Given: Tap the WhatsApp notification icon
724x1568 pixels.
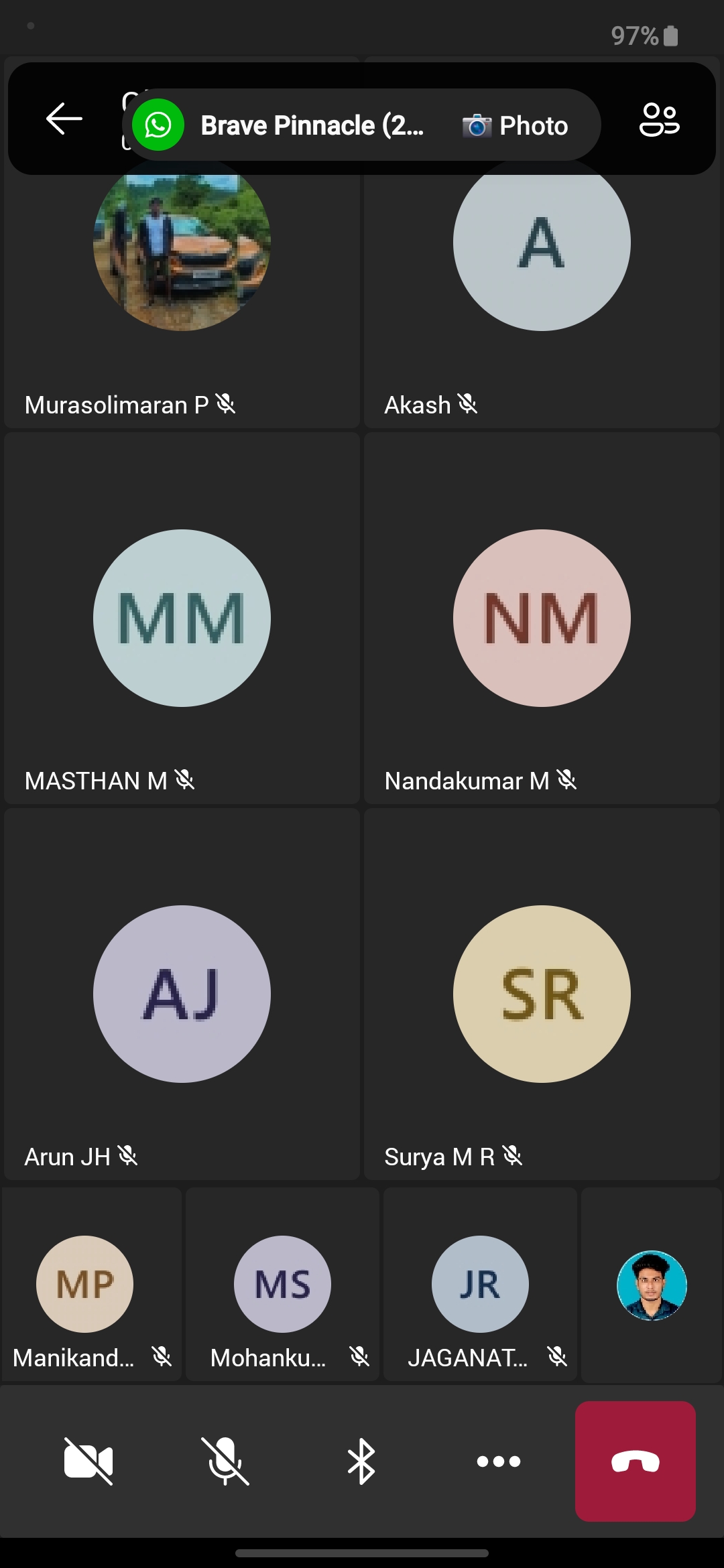Looking at the screenshot, I should pos(158,125).
